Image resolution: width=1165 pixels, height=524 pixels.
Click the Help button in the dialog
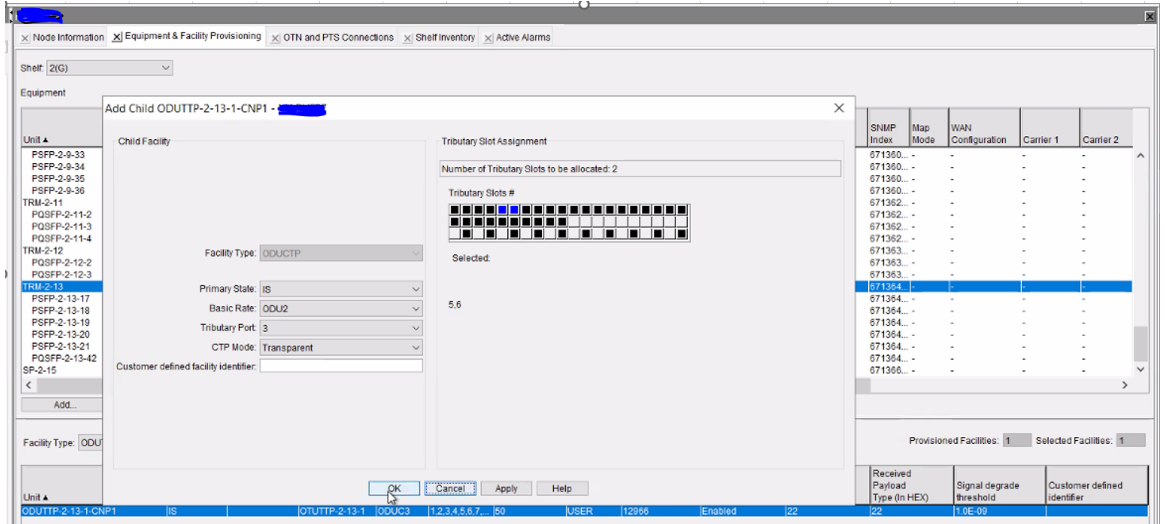coord(560,488)
